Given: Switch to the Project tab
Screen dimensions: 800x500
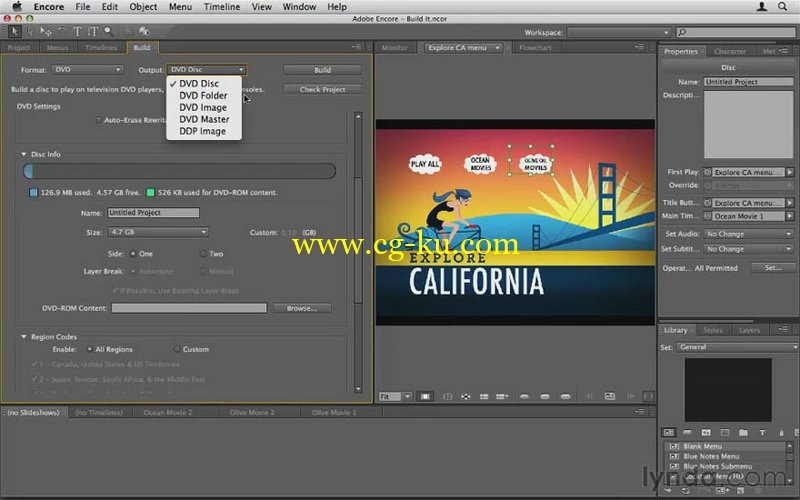Looking at the screenshot, I should 19,47.
